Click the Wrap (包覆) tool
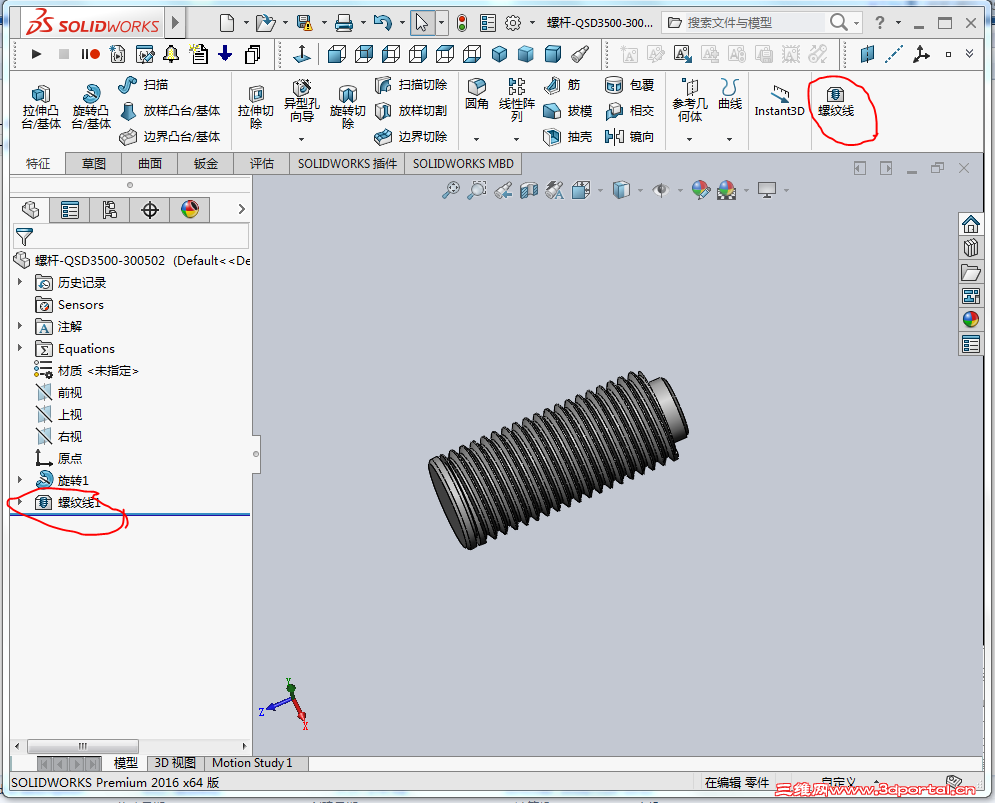The height and width of the screenshot is (803, 995). click(x=629, y=84)
